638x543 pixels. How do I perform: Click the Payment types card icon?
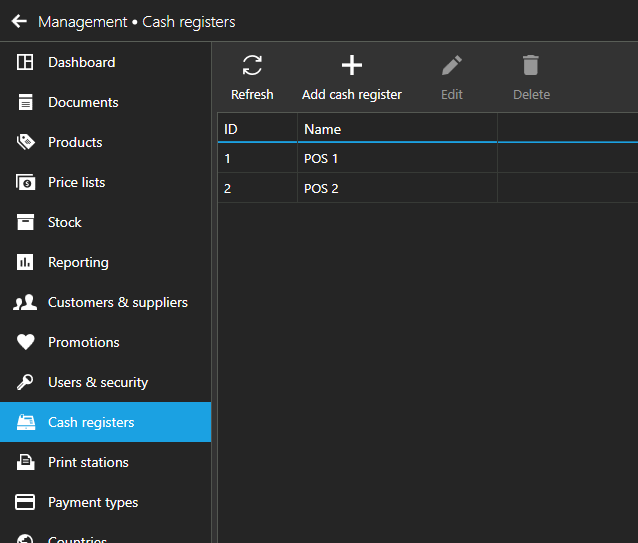tap(25, 502)
